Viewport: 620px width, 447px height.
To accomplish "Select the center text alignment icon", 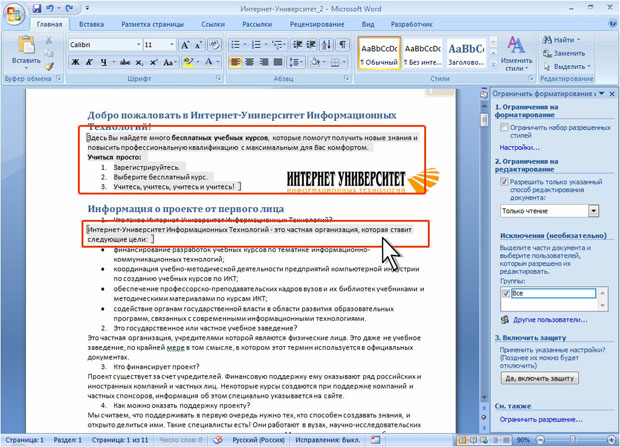I will pos(248,62).
